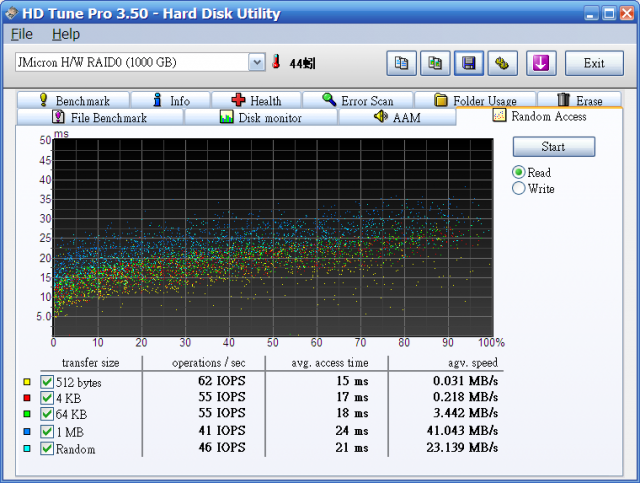Expand the JMicron RAID0 drive dropdown
This screenshot has width=640, height=483.
256,63
